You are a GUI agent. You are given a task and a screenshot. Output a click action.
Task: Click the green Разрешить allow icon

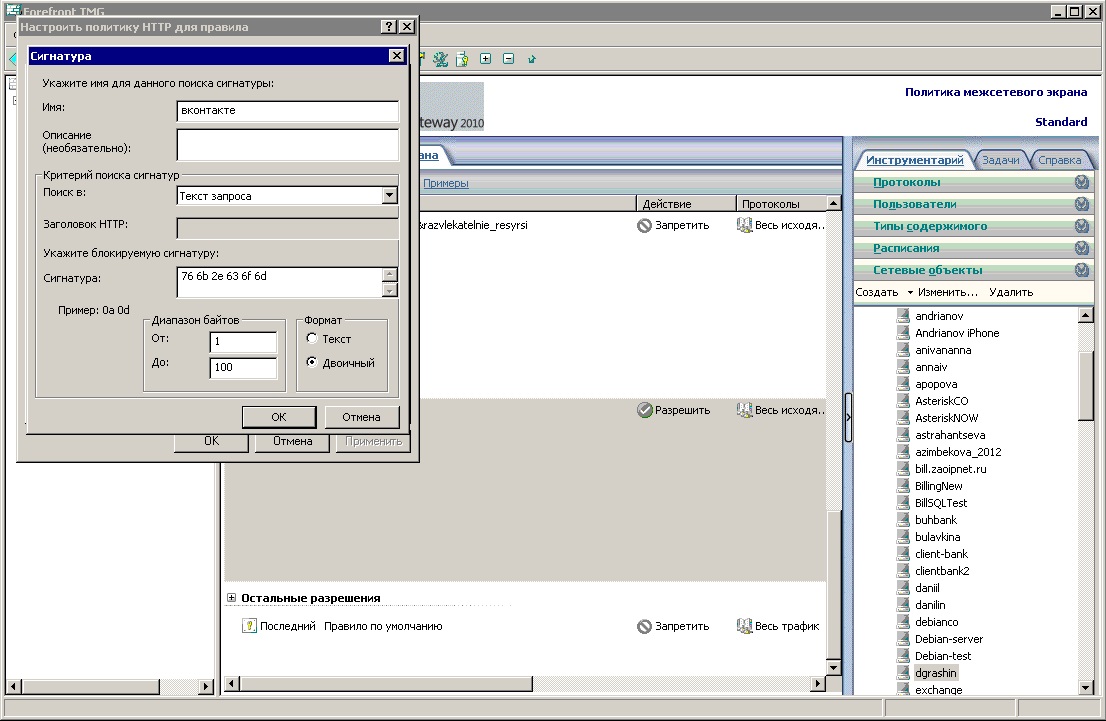(x=644, y=410)
